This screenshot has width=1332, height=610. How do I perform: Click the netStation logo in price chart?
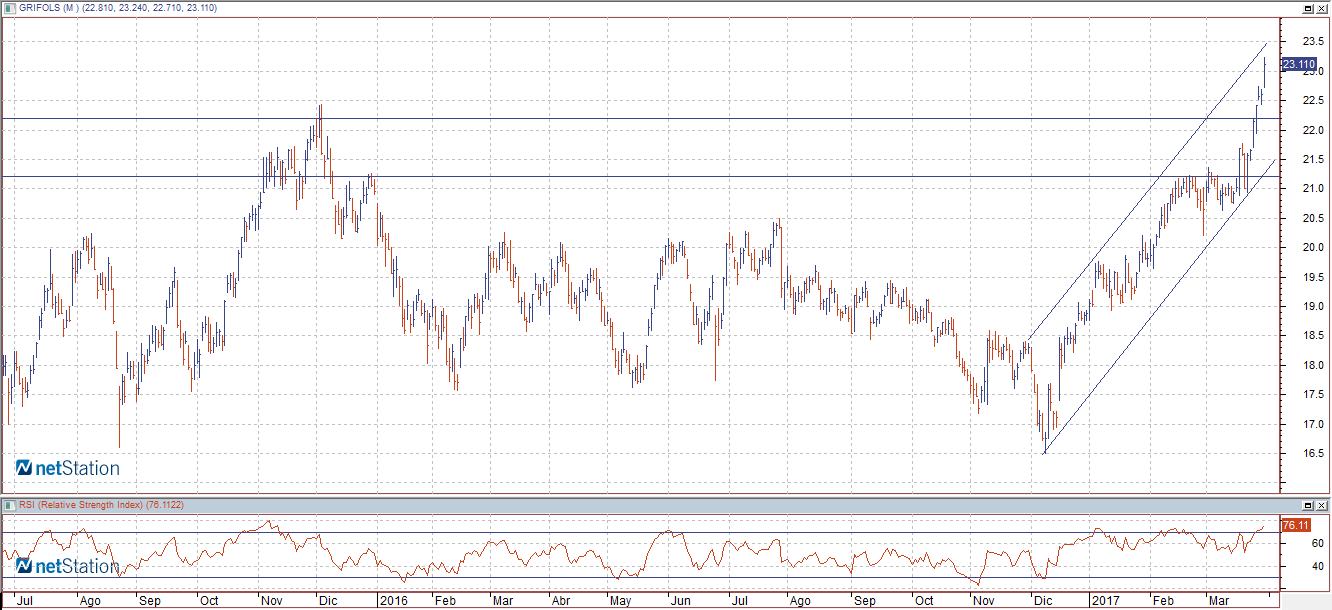[68, 468]
